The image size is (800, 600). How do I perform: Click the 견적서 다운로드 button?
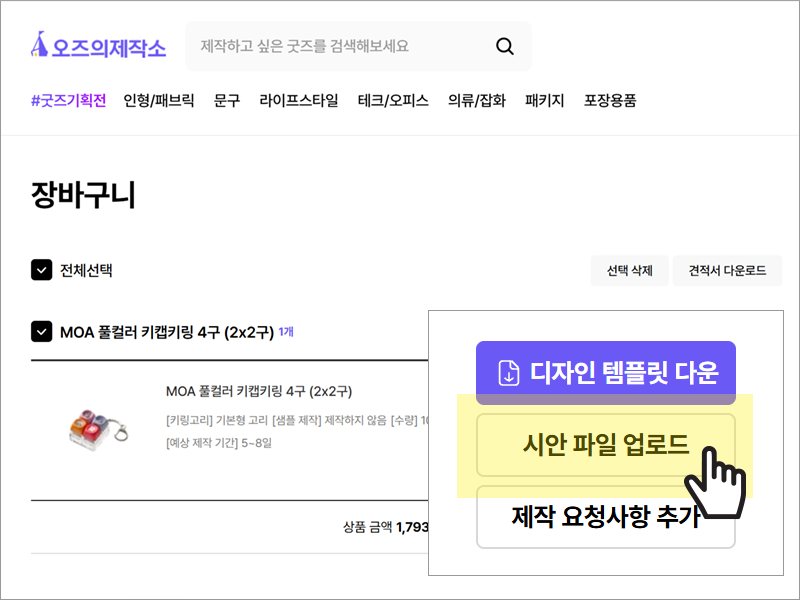[728, 271]
